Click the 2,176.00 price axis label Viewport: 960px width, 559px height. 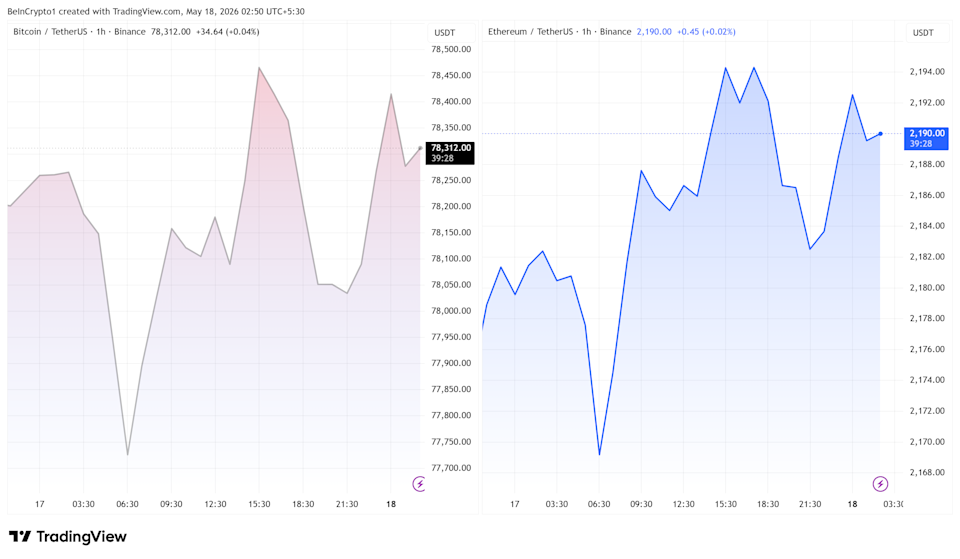pos(927,349)
